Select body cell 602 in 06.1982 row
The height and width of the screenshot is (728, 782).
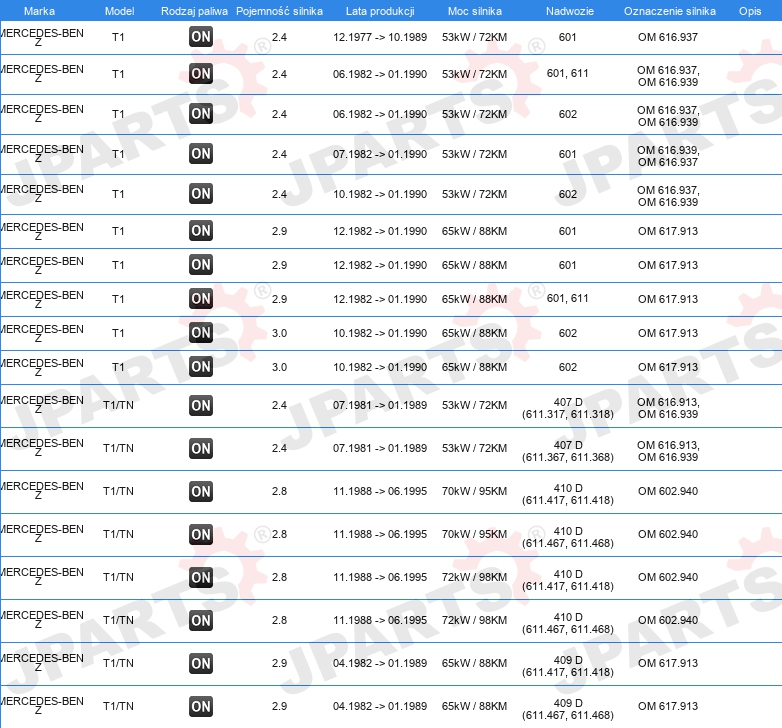[568, 114]
